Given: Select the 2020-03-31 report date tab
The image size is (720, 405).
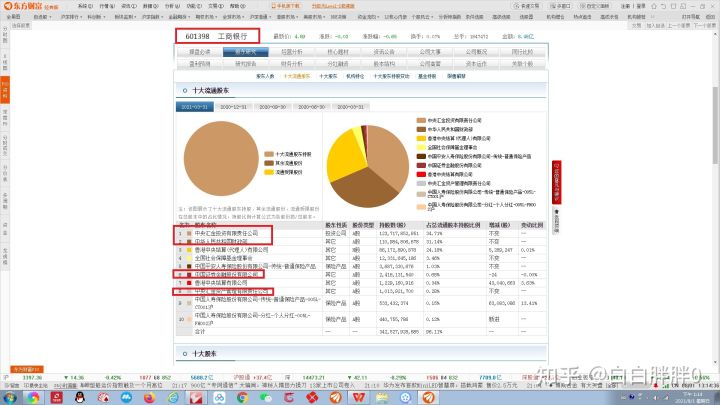Looking at the screenshot, I should tap(350, 107).
